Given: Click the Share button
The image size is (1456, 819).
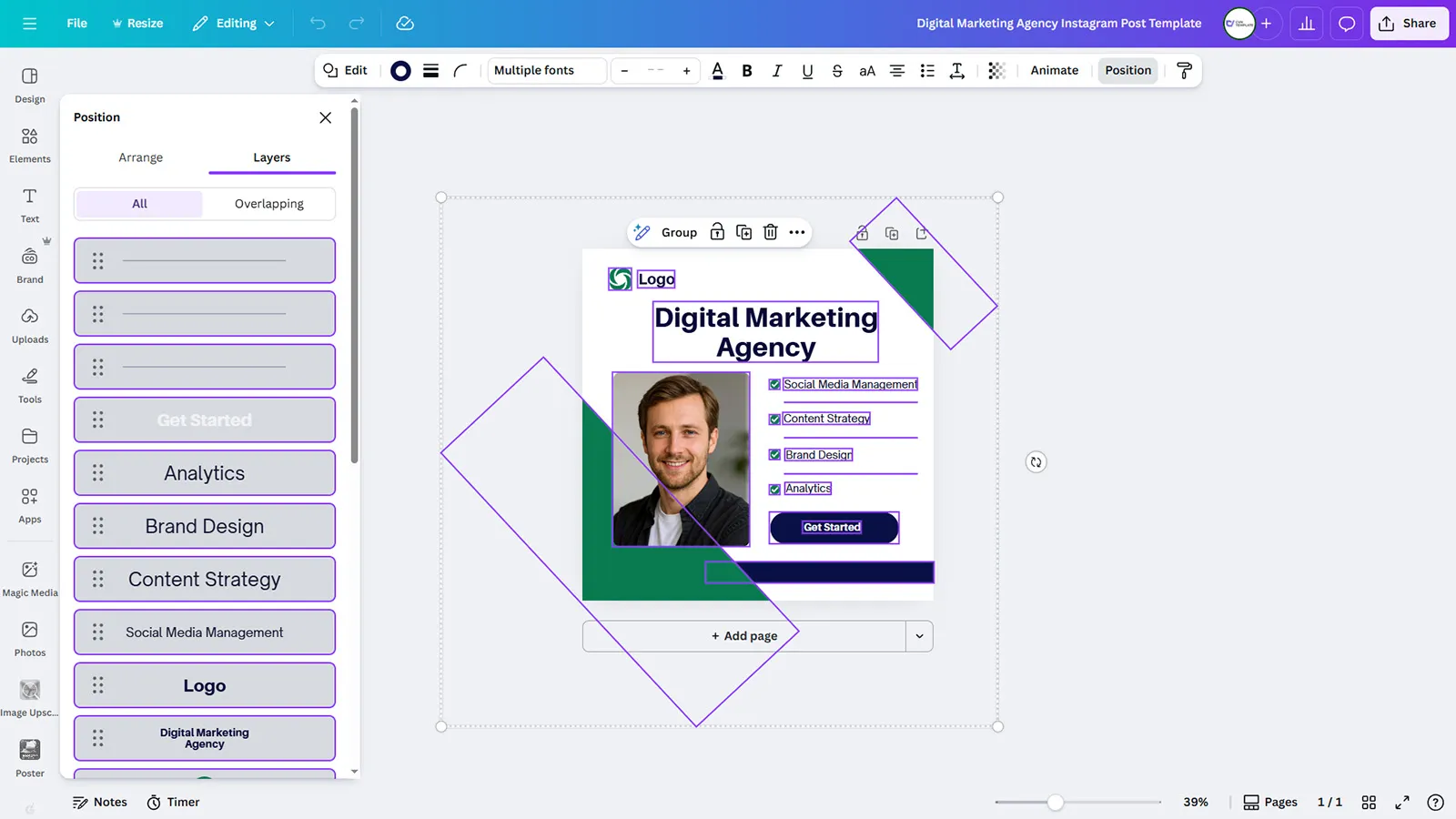Looking at the screenshot, I should (1408, 24).
